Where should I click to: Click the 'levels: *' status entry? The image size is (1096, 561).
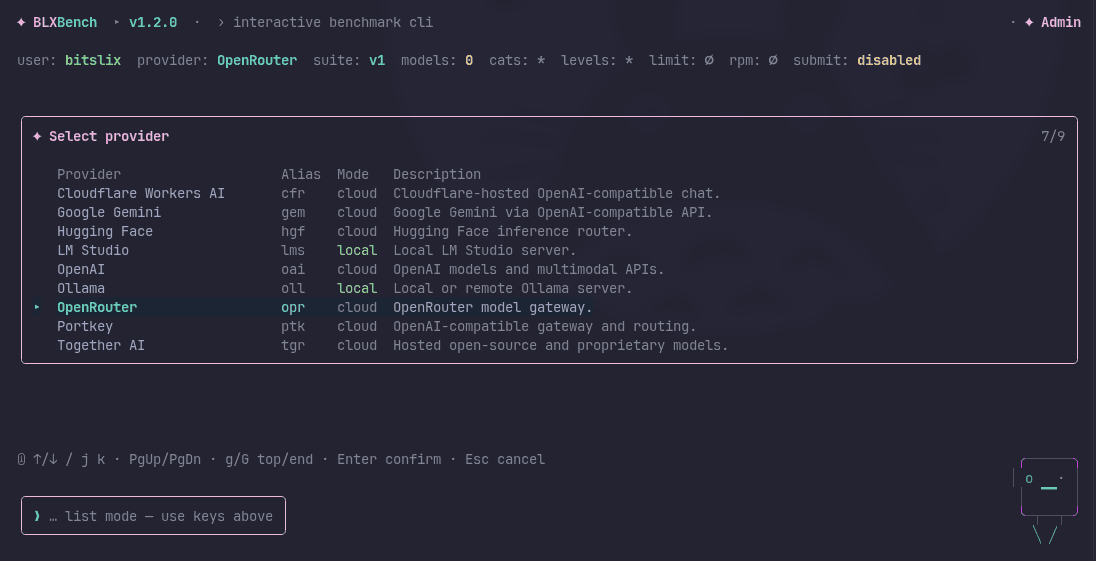point(597,61)
